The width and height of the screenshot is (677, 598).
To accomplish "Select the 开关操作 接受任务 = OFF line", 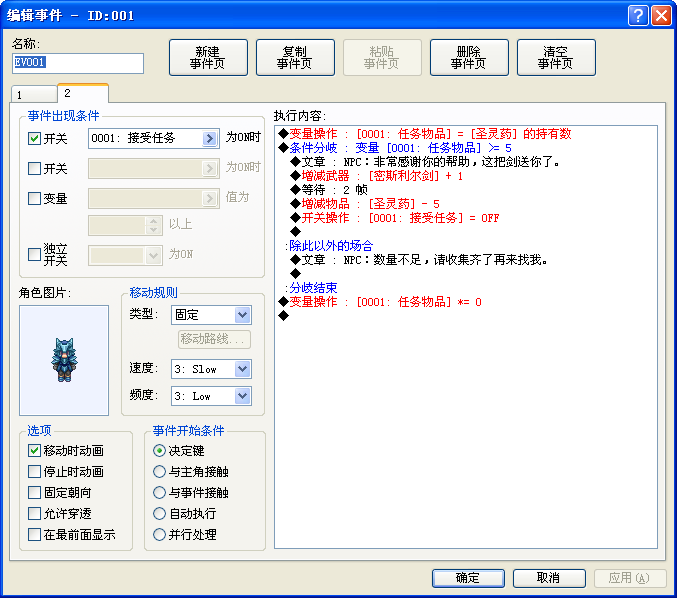I will (x=395, y=218).
